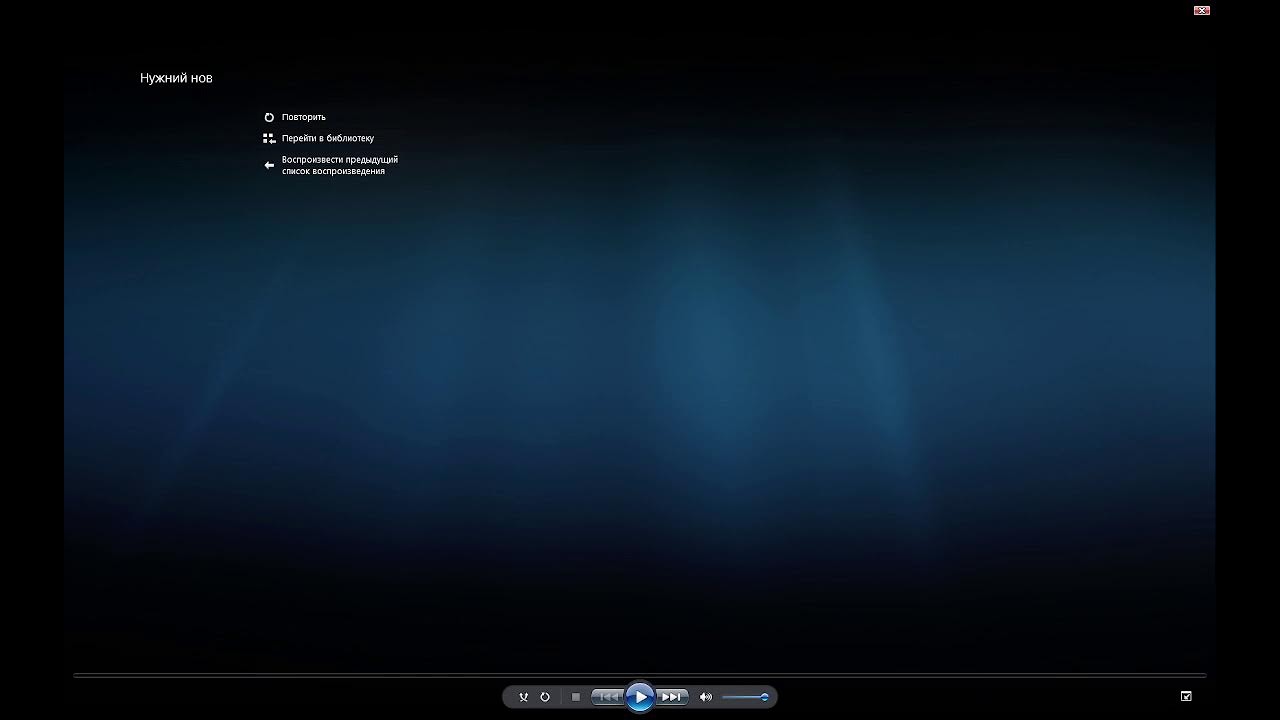Screen dimensions: 1280x720
Task: Click the back arrow icon for previous playlist
Action: click(x=269, y=165)
